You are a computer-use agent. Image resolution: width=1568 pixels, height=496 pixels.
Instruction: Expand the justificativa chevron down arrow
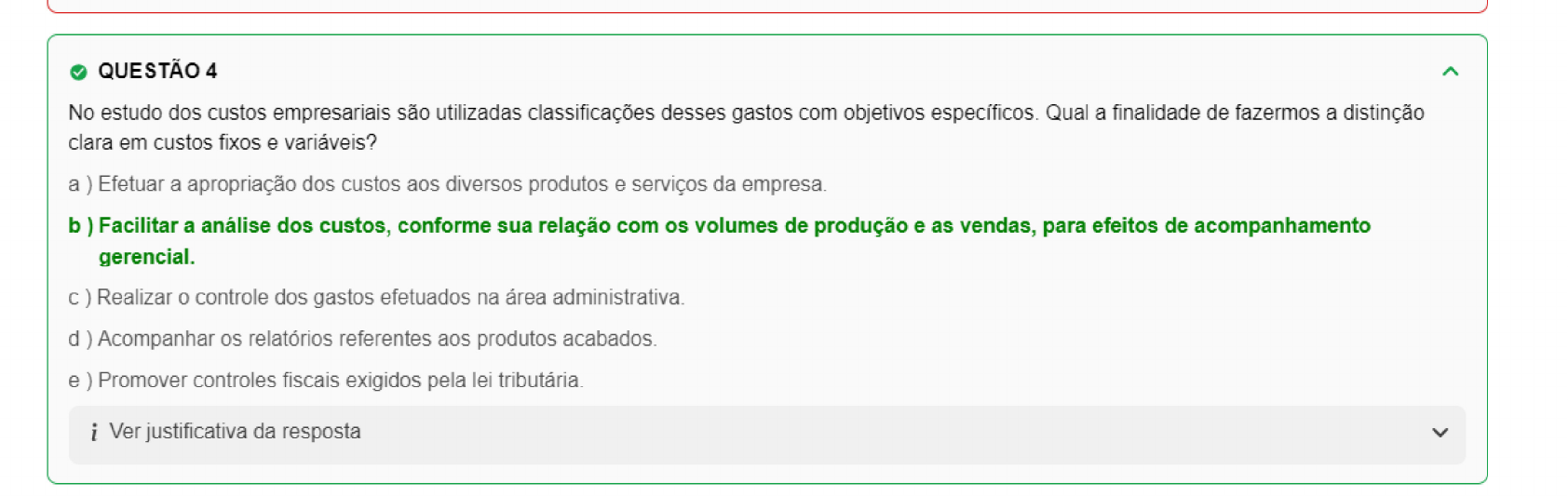pyautogui.click(x=1440, y=433)
